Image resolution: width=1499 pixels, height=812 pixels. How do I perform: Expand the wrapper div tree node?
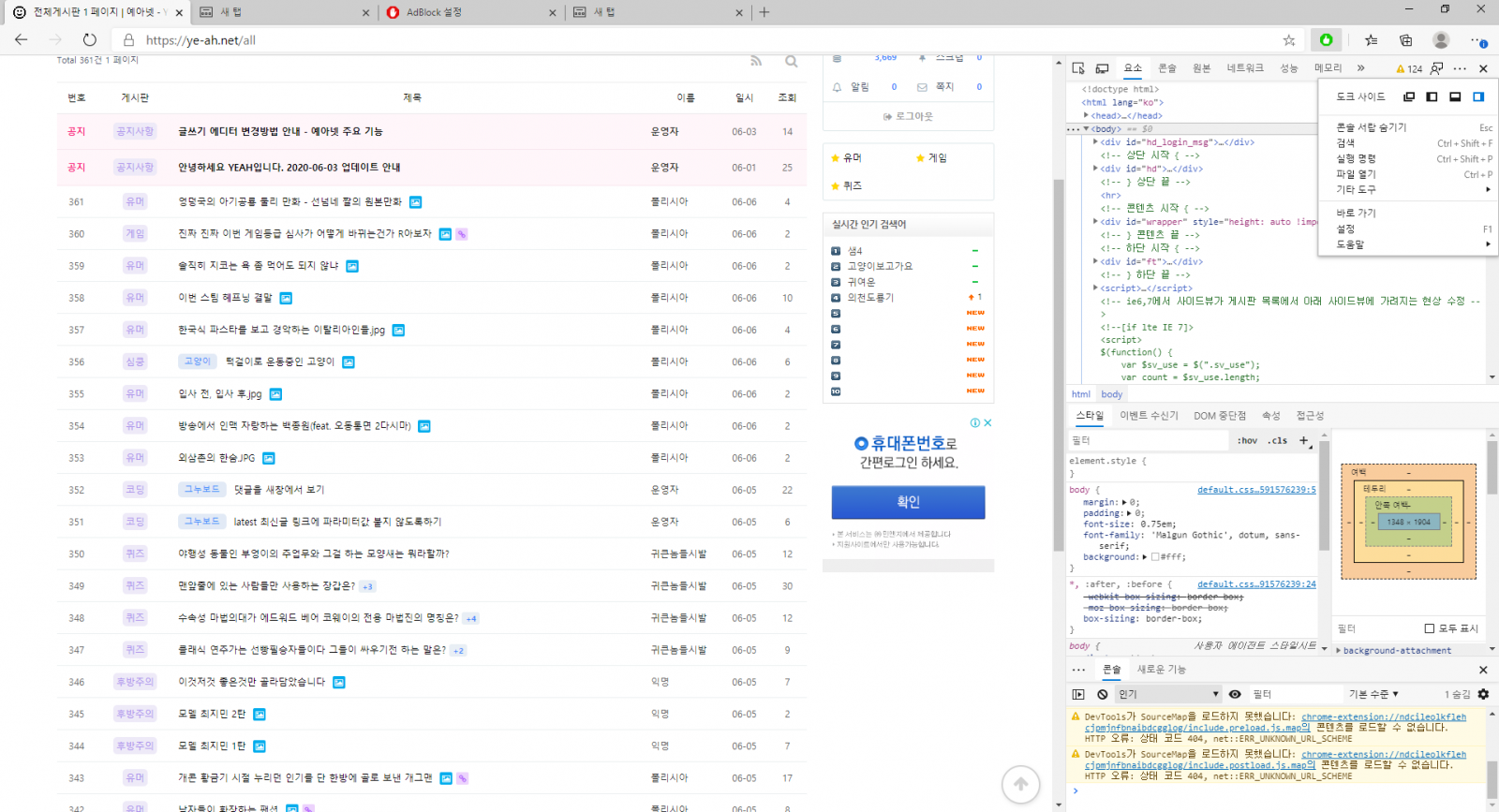coord(1095,222)
